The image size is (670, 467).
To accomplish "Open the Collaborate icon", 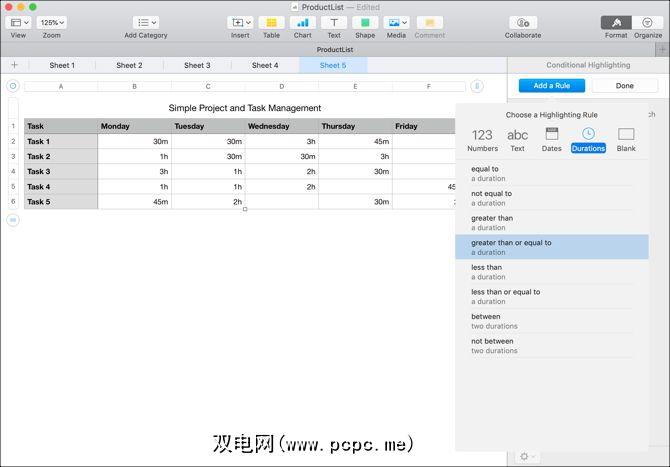I will pyautogui.click(x=522, y=22).
